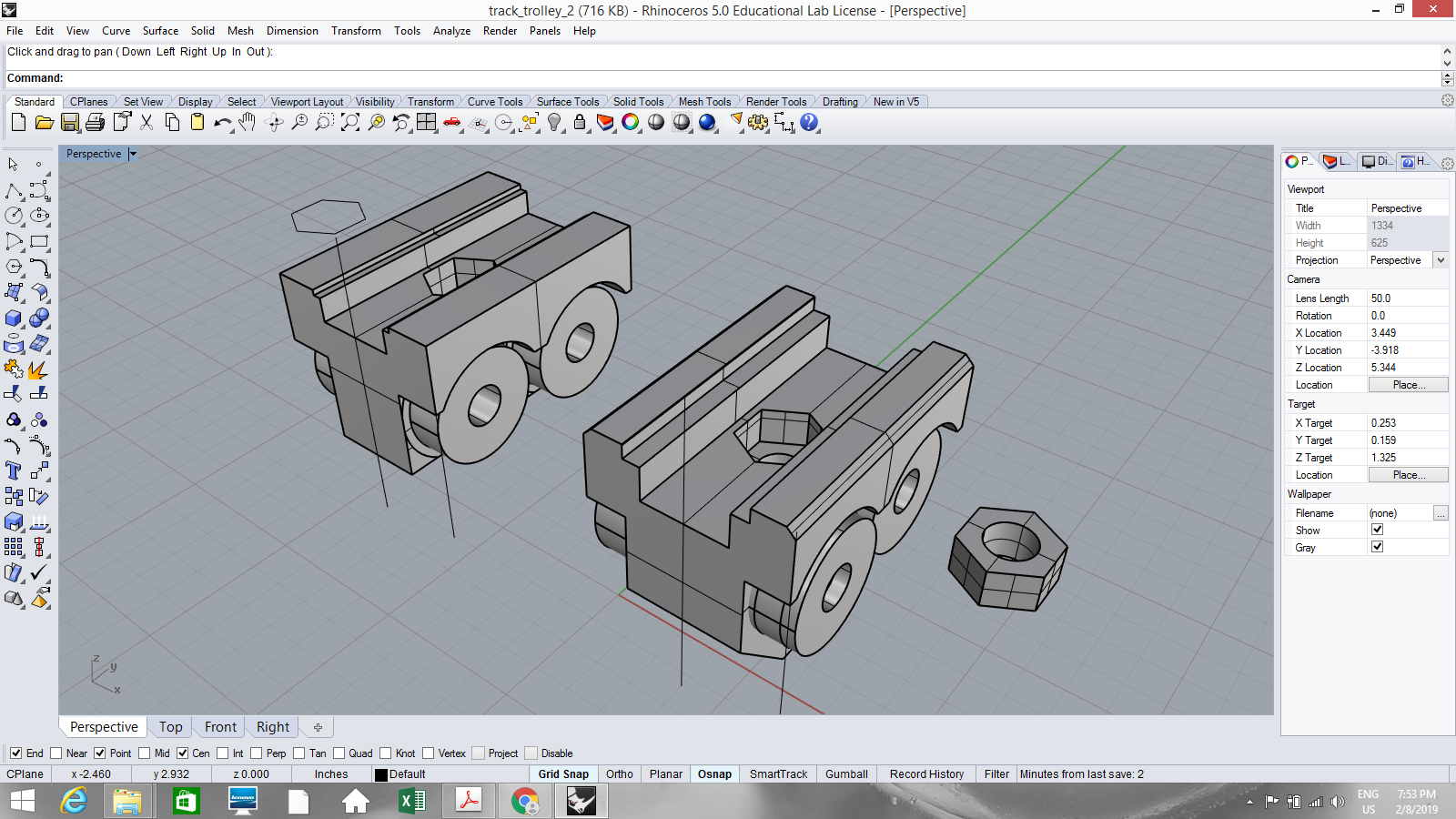Screen dimensions: 1456x819
Task: Switch to the Curve Tools toolbar tab
Action: tap(495, 102)
